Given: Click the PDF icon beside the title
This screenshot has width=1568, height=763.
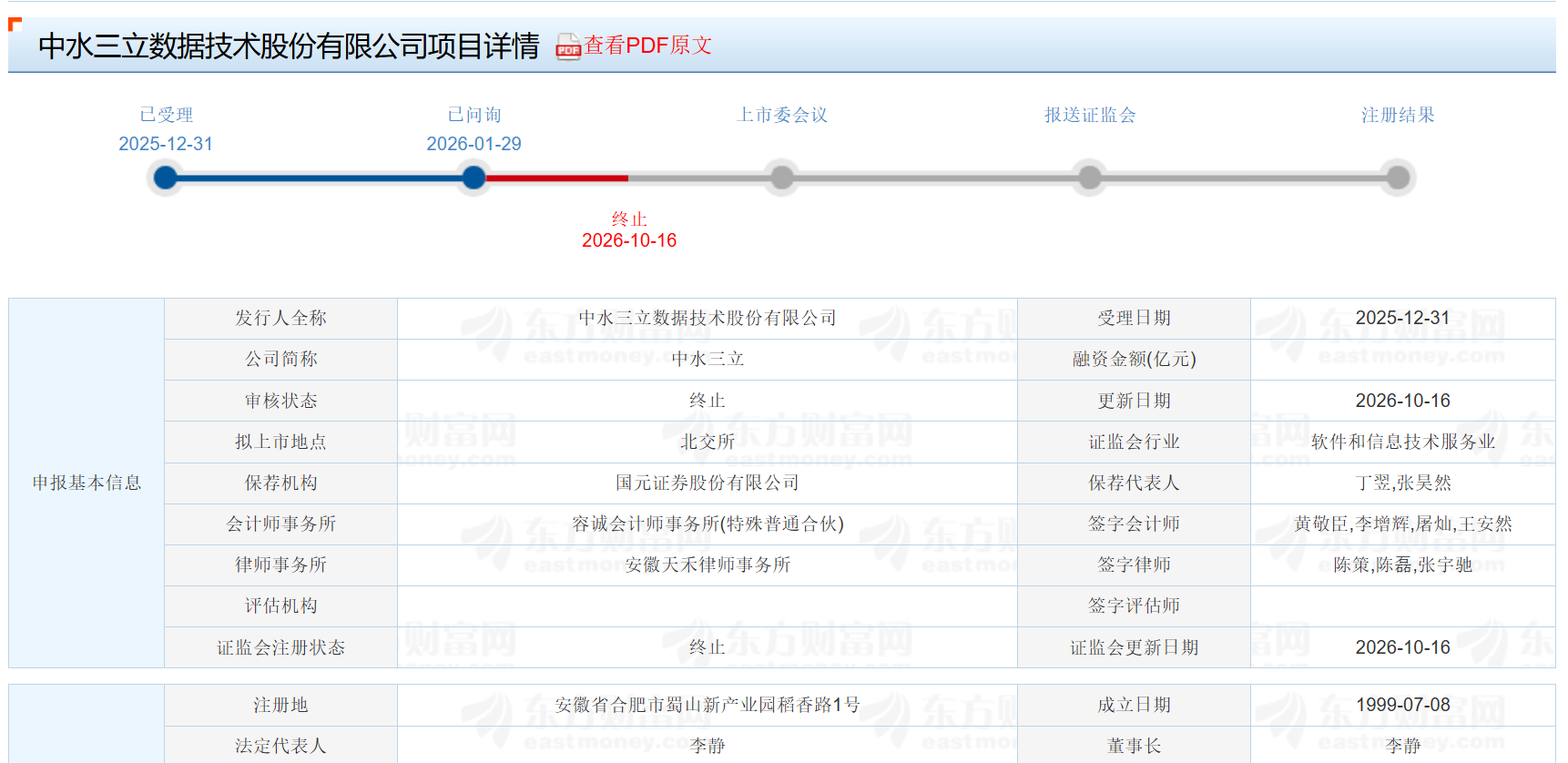Looking at the screenshot, I should (x=568, y=46).
